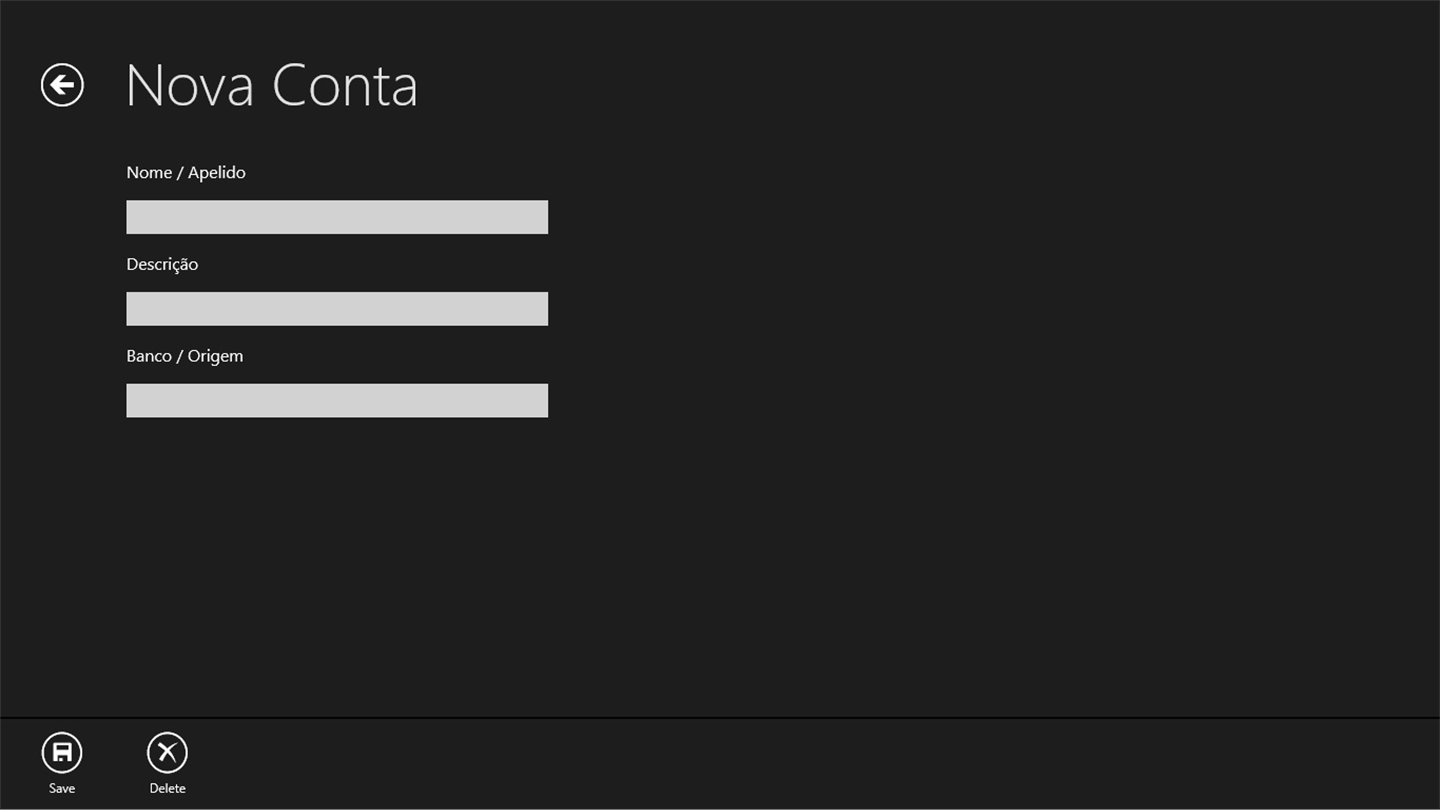
Task: Click the back arrow icon
Action: (62, 85)
